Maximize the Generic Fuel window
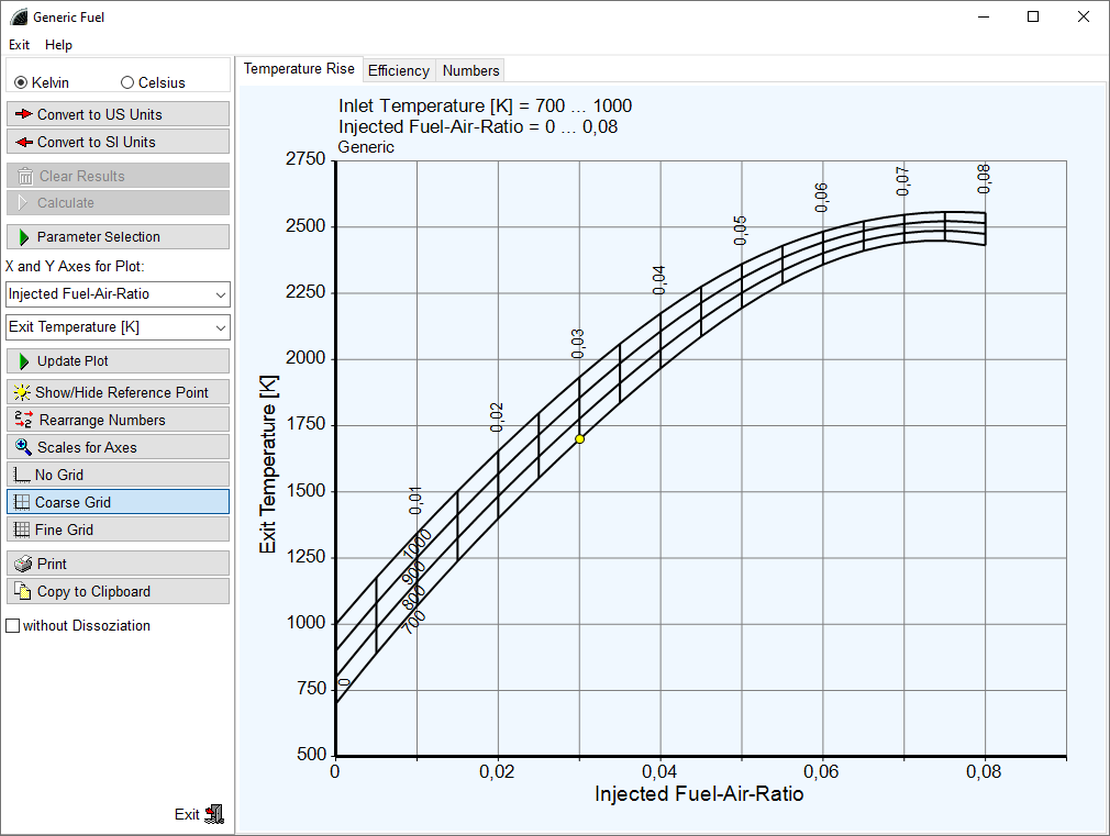Image resolution: width=1110 pixels, height=836 pixels. pyautogui.click(x=1033, y=17)
